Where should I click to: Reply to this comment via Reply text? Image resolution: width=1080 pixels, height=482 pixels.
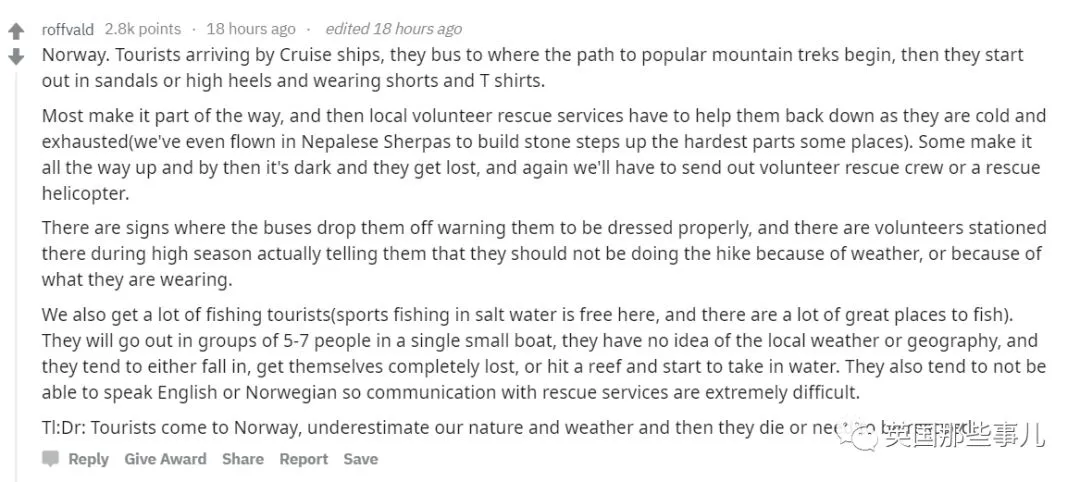pyautogui.click(x=88, y=459)
